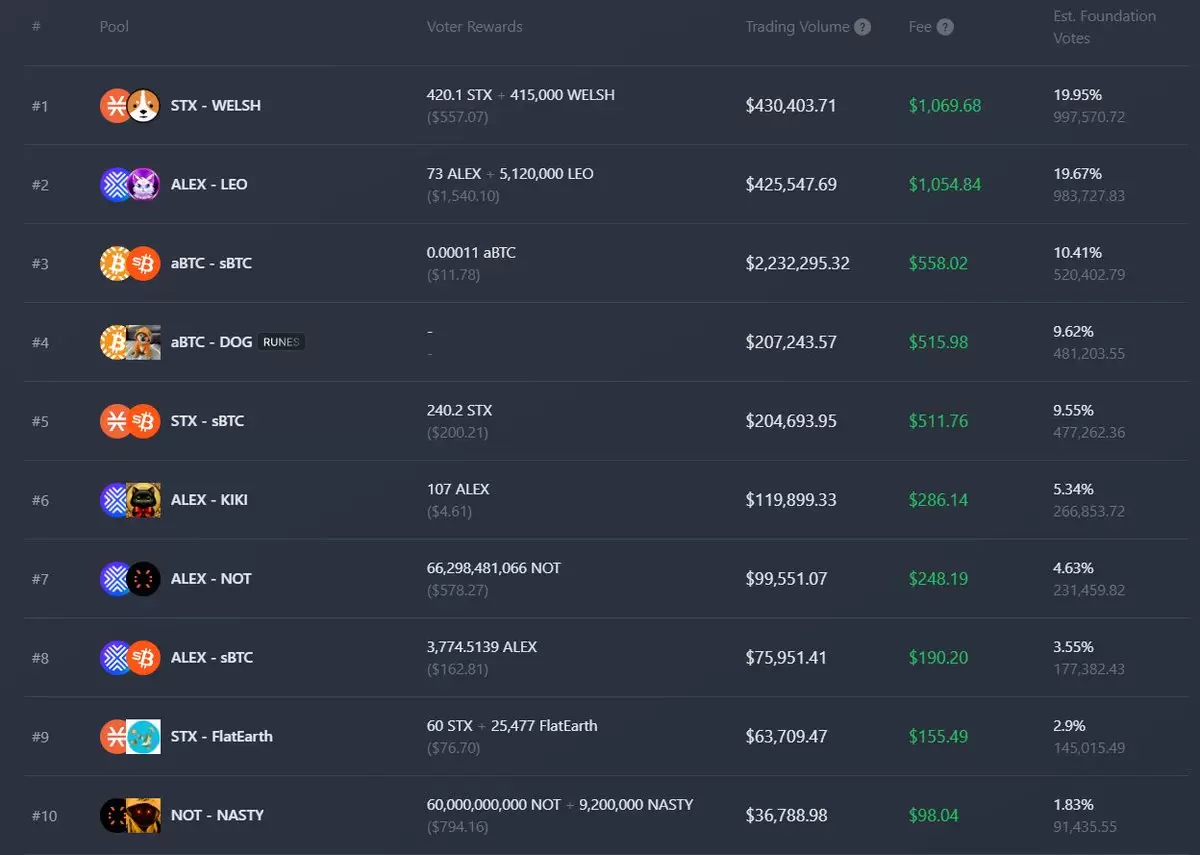
Task: Open the ALEX - sBTC pool name
Action: point(212,658)
